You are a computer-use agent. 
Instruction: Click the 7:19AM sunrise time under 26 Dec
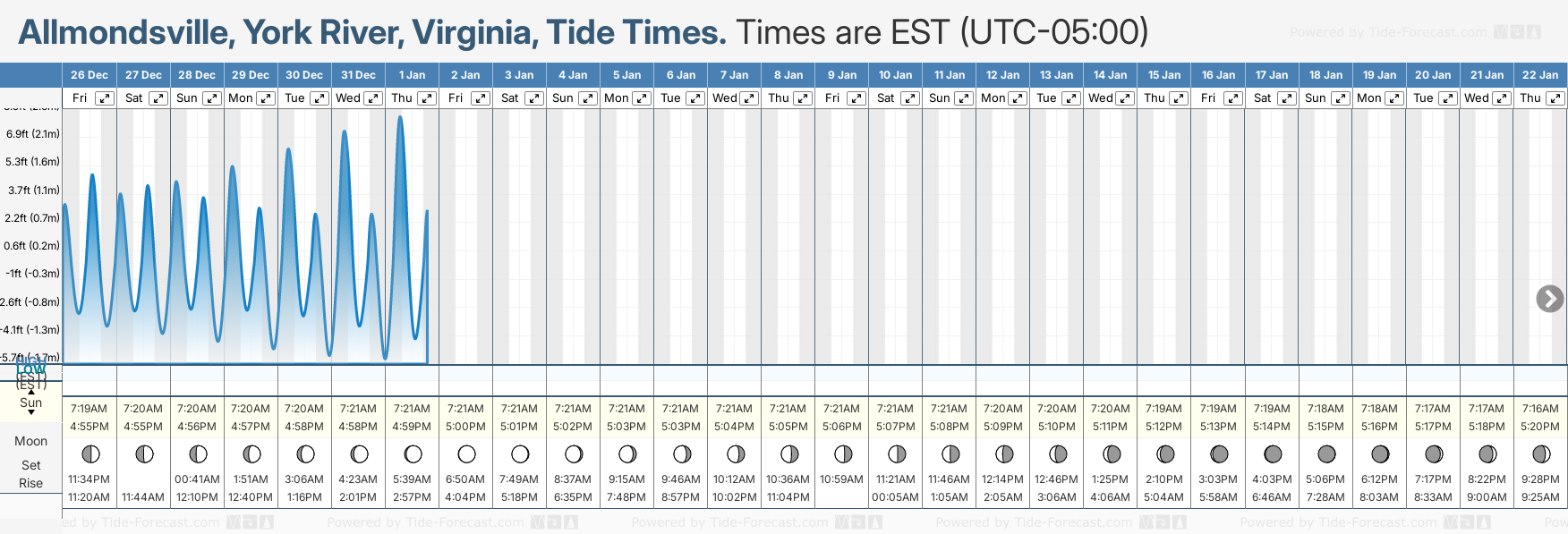tap(89, 409)
